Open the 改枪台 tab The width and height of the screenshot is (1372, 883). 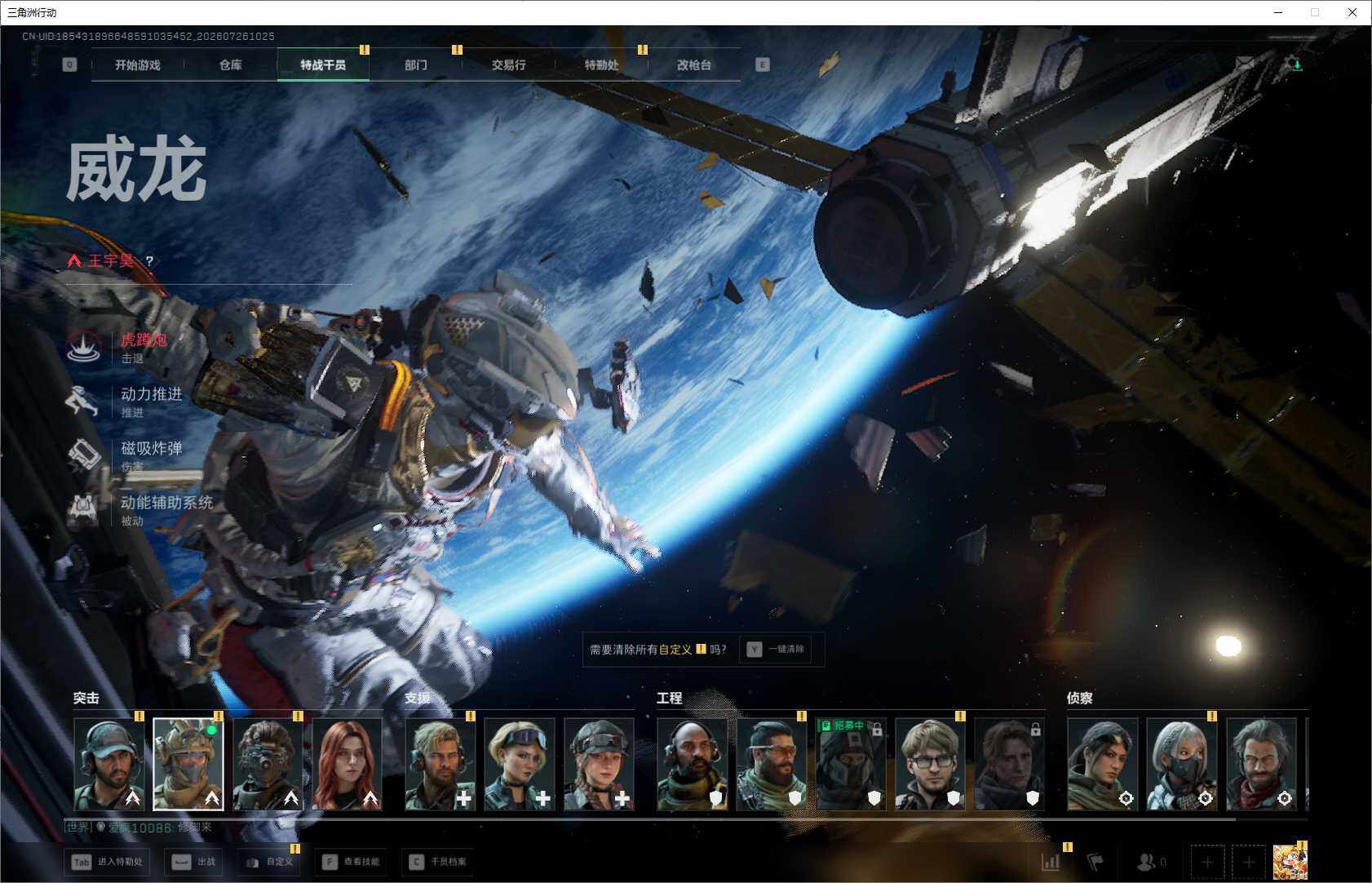tap(694, 64)
